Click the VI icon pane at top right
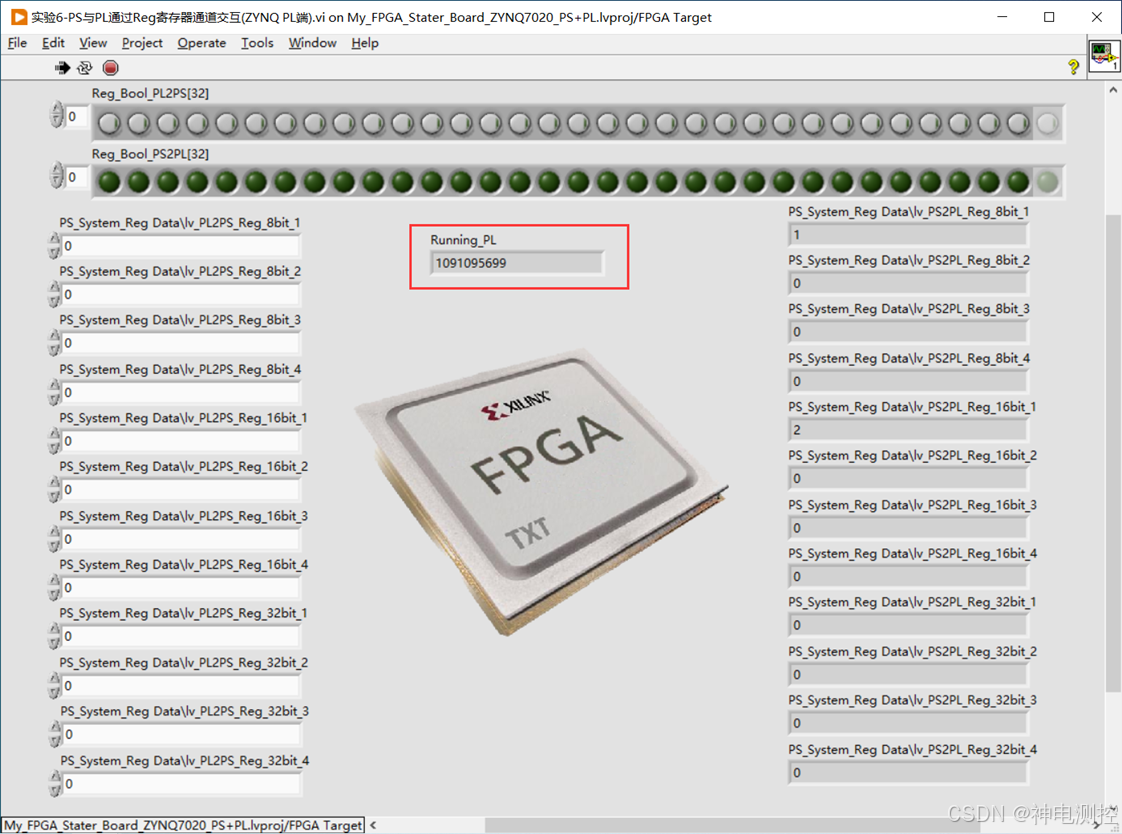The image size is (1122, 834). pyautogui.click(x=1104, y=56)
